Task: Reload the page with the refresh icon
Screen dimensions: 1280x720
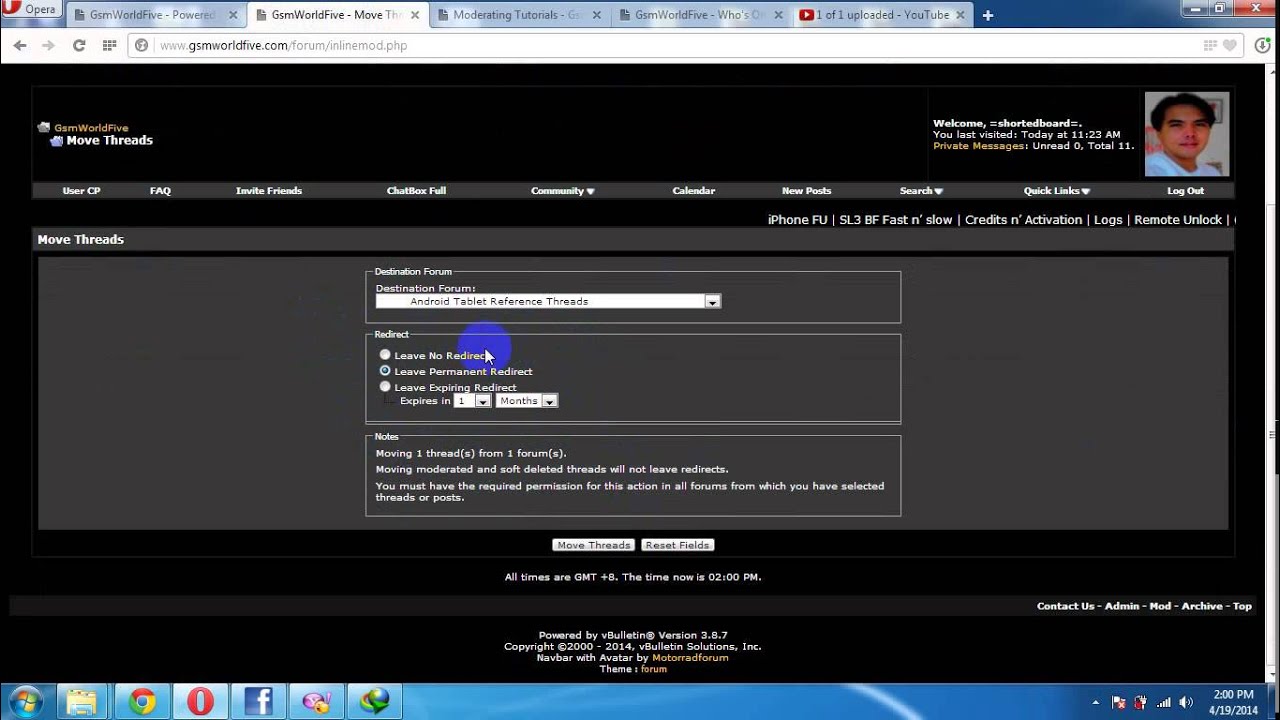Action: (79, 45)
